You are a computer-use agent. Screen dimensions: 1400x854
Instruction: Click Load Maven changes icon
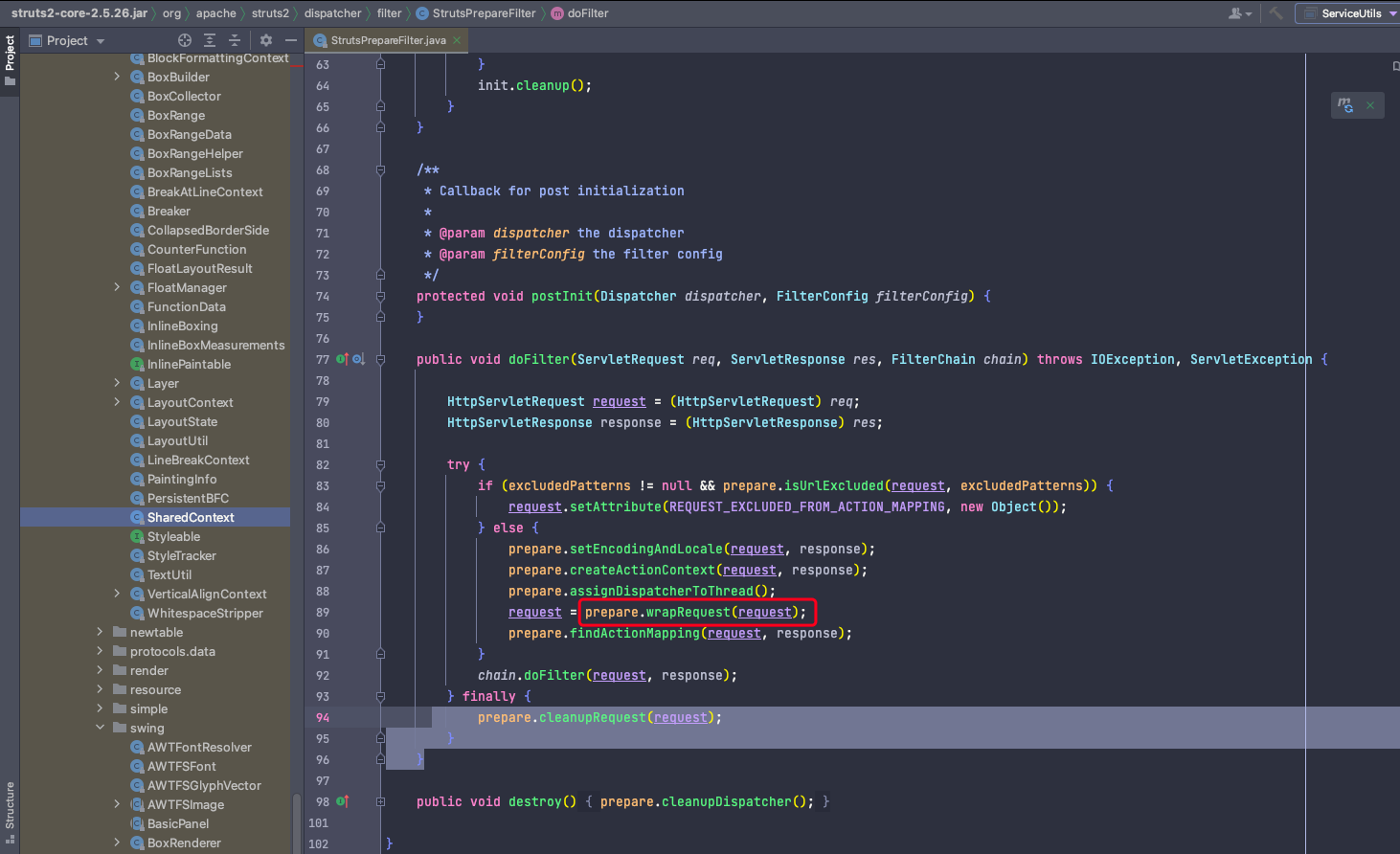pyautogui.click(x=1345, y=105)
